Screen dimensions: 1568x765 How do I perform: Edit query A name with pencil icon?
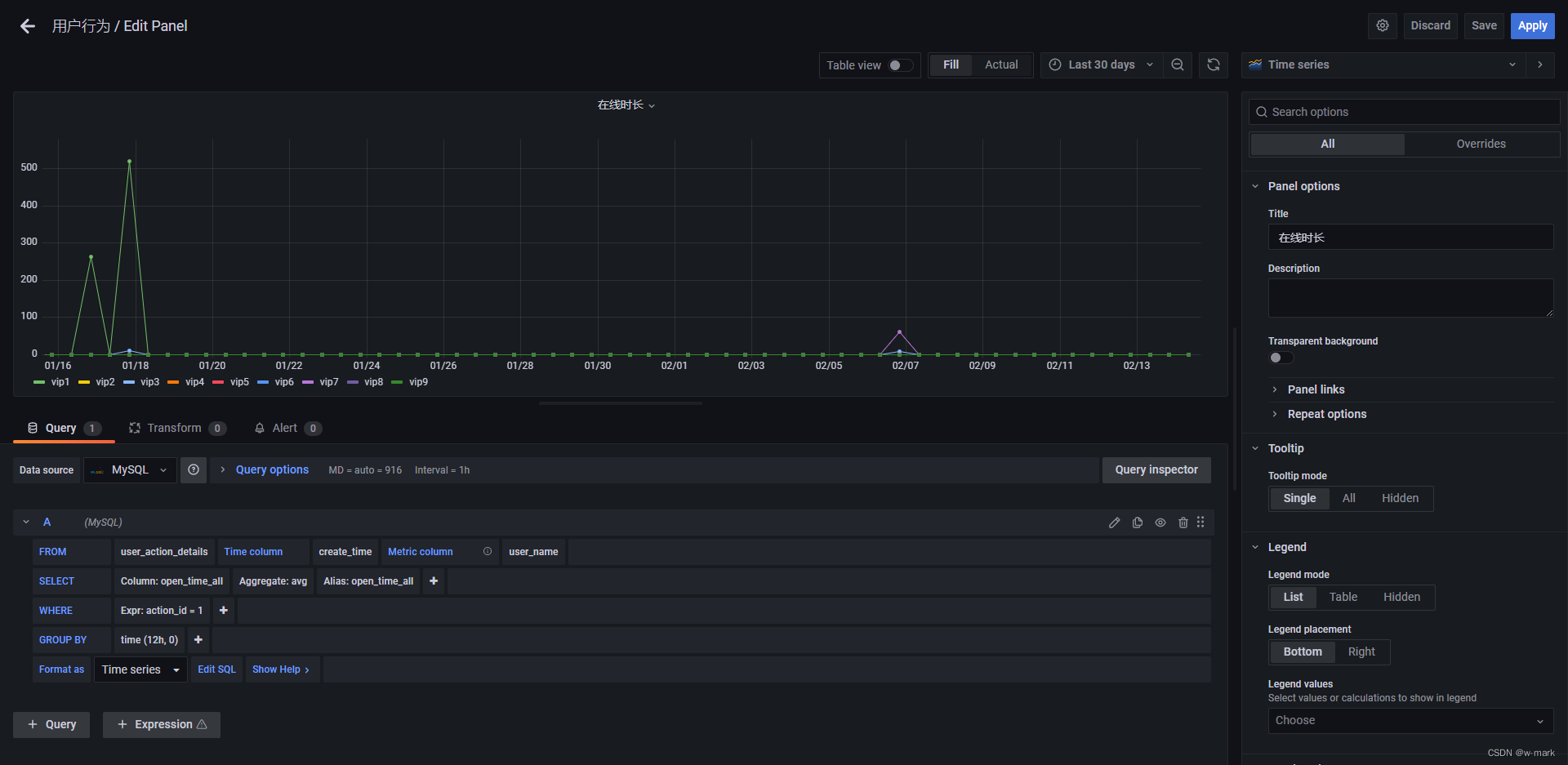point(1115,523)
